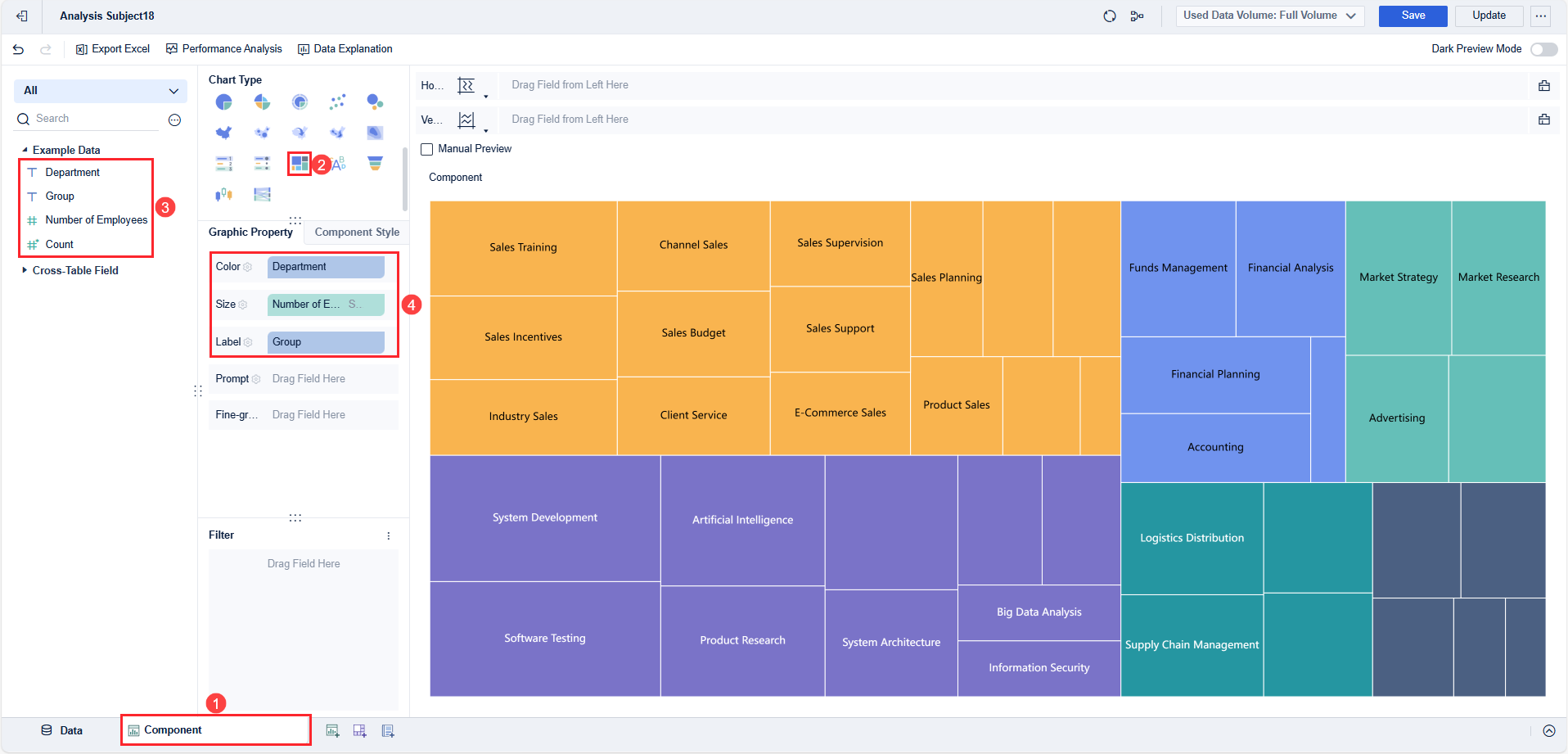The width and height of the screenshot is (1568, 754).
Task: Select the Sankey diagram chart type
Action: tap(262, 194)
